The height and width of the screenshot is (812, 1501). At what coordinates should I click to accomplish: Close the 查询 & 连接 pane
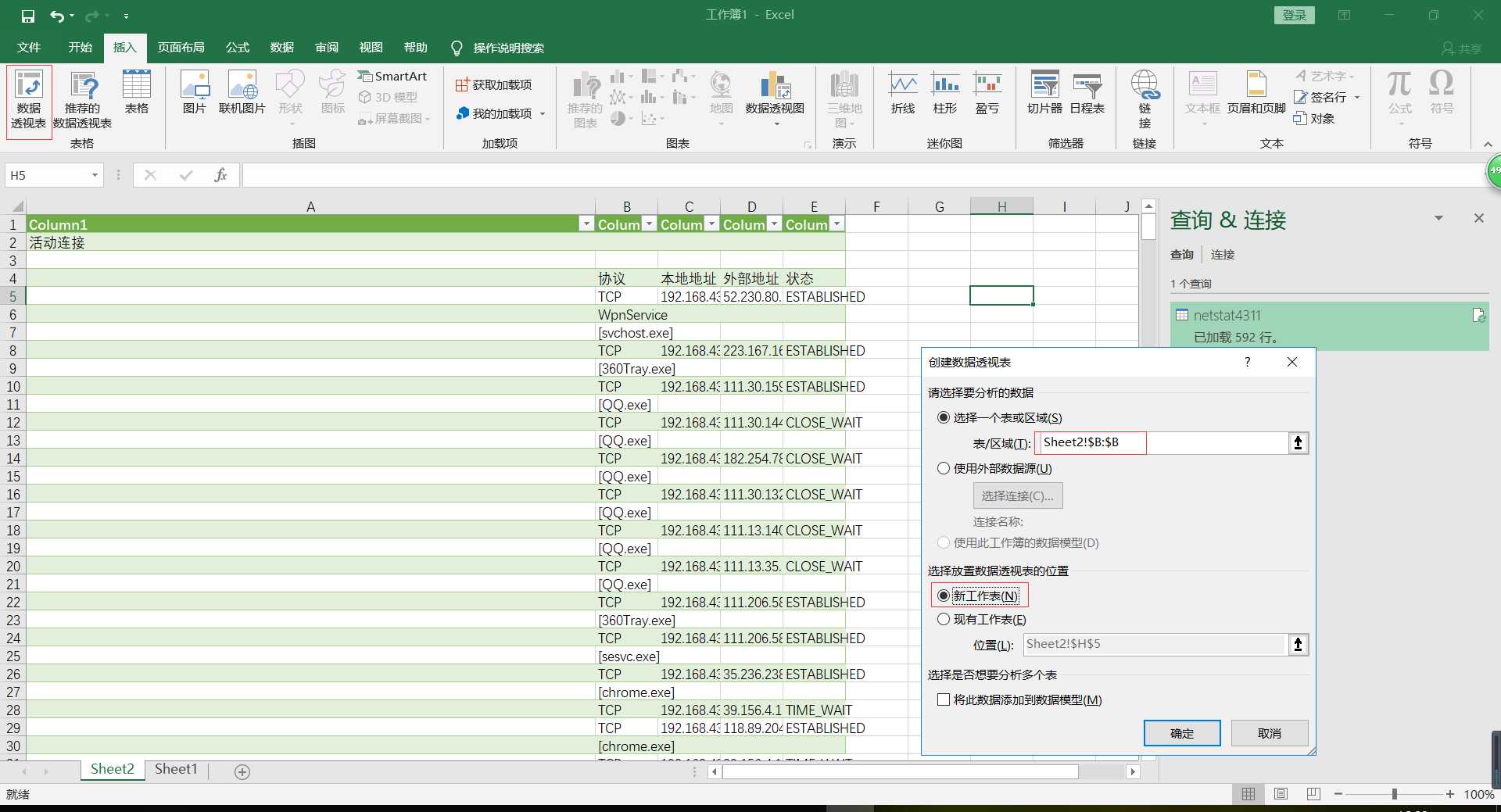[x=1479, y=219]
